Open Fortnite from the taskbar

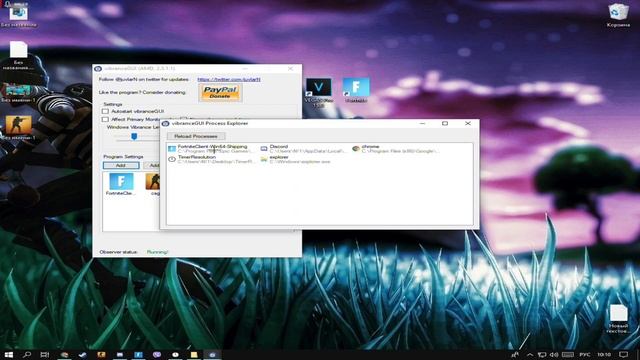click(138, 355)
